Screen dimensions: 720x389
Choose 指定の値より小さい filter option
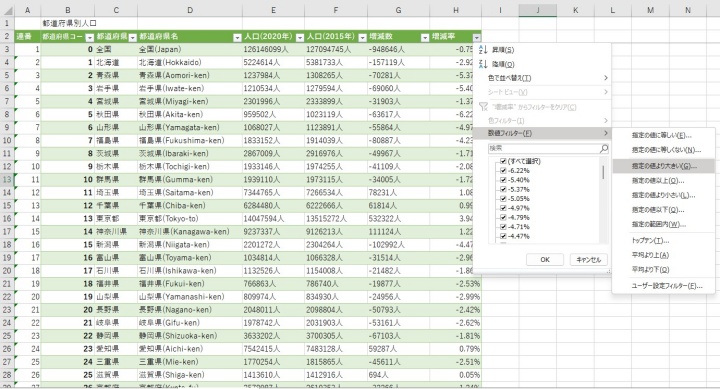(664, 195)
